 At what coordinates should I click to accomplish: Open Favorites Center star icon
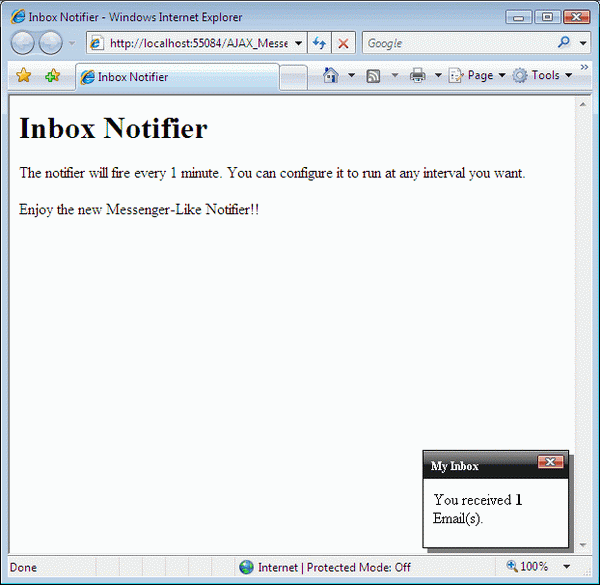point(24,75)
